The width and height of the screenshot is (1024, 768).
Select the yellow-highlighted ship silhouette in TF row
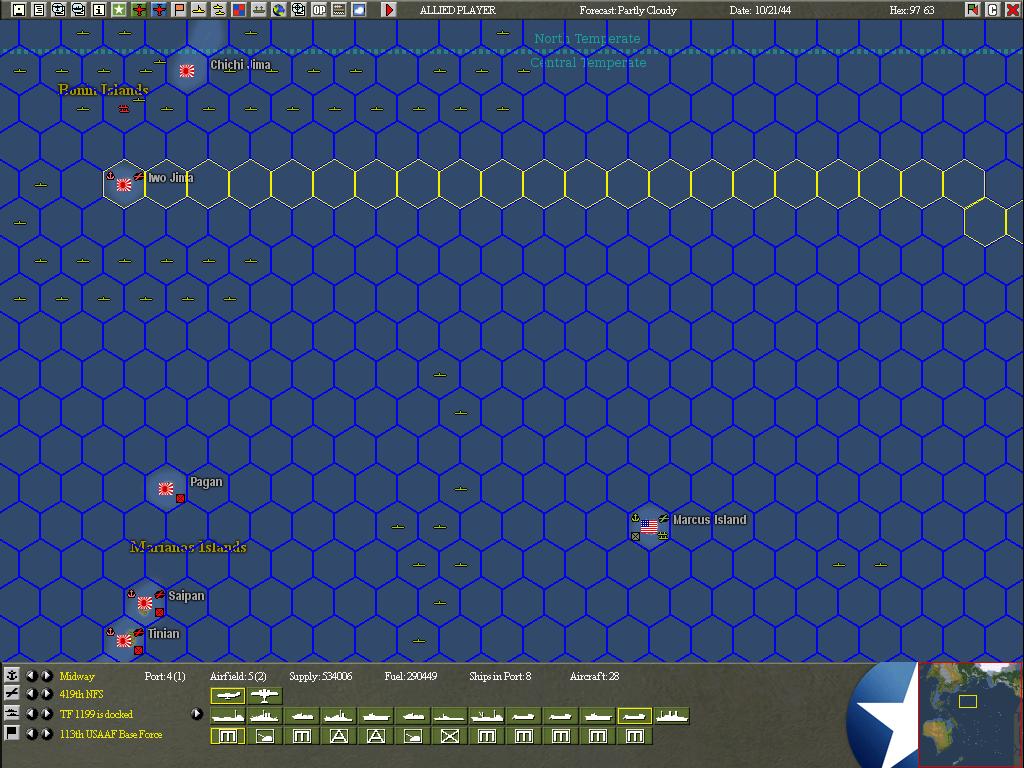coord(634,716)
